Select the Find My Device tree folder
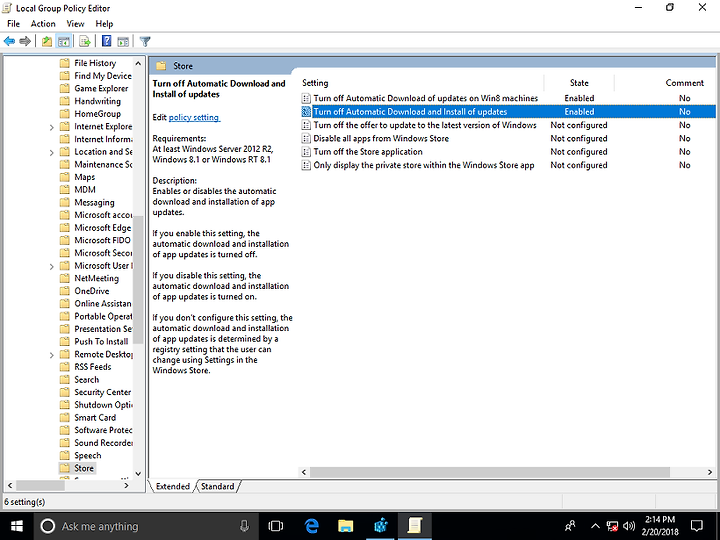 pos(103,76)
